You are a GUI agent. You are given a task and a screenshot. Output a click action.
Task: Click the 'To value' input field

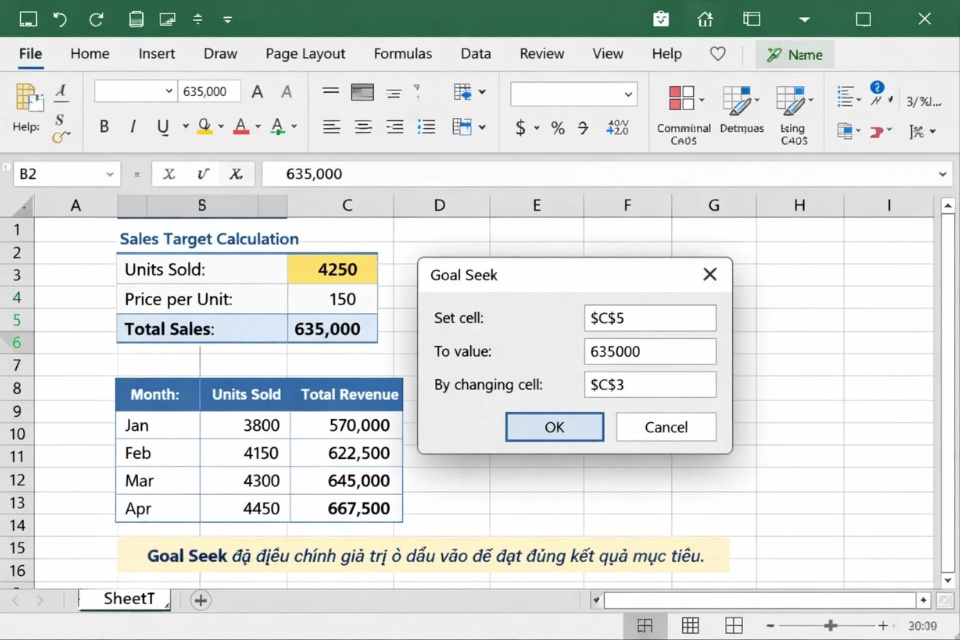click(x=649, y=351)
